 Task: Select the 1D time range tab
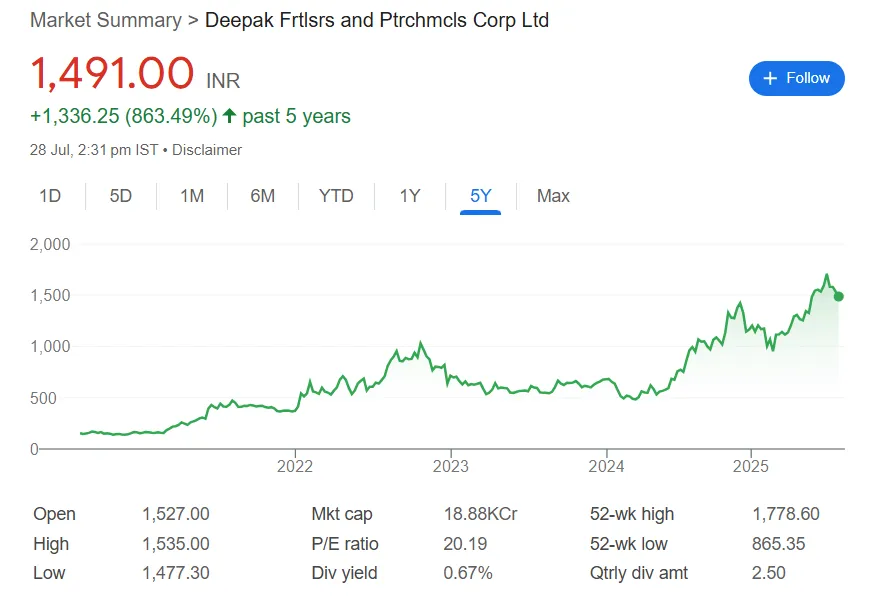point(50,196)
